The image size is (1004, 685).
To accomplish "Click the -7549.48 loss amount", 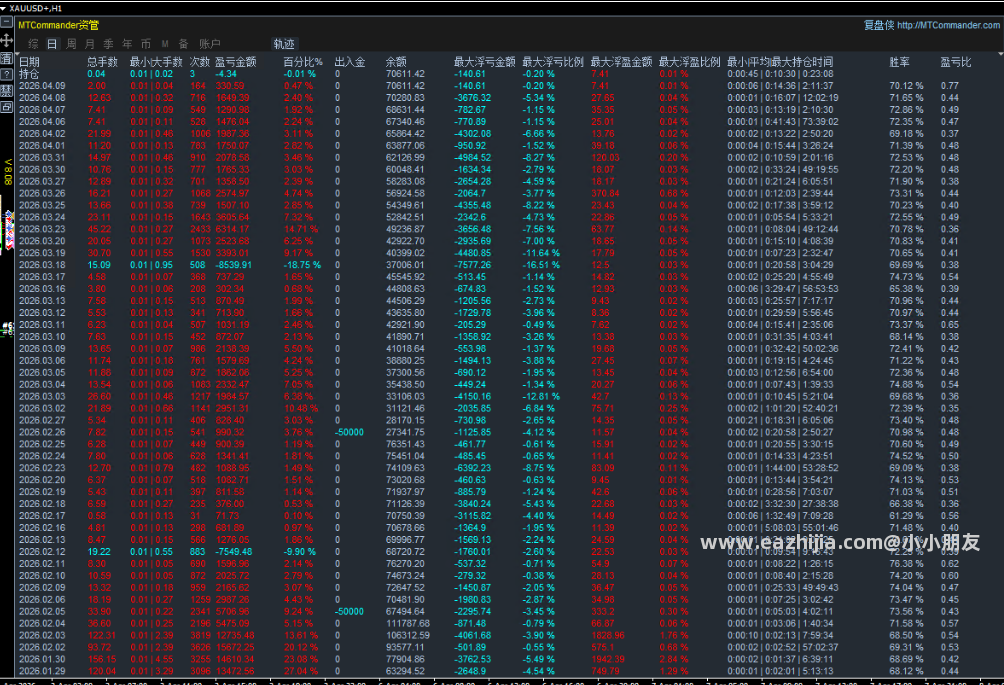I will (233, 552).
